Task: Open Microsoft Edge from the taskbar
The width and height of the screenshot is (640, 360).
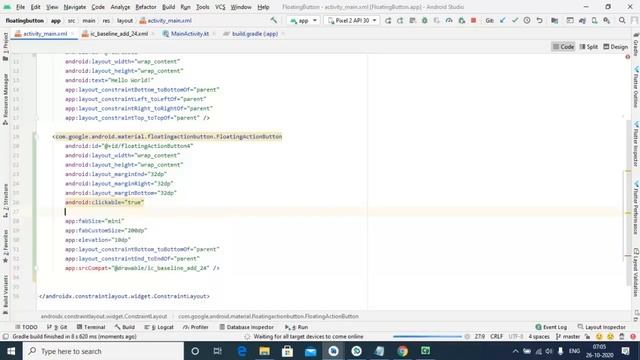Action: point(242,351)
